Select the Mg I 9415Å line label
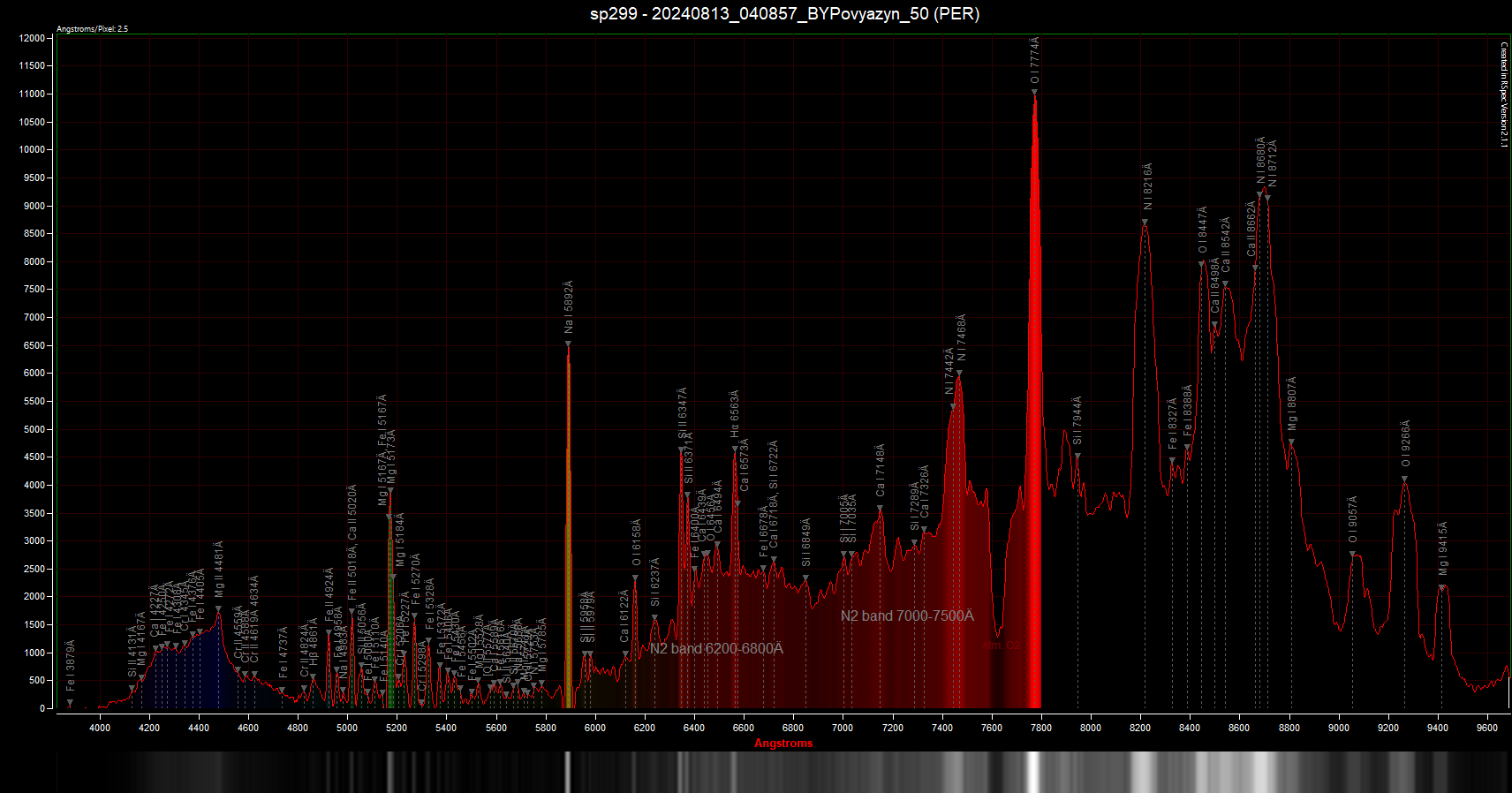1512x793 pixels. (1444, 548)
